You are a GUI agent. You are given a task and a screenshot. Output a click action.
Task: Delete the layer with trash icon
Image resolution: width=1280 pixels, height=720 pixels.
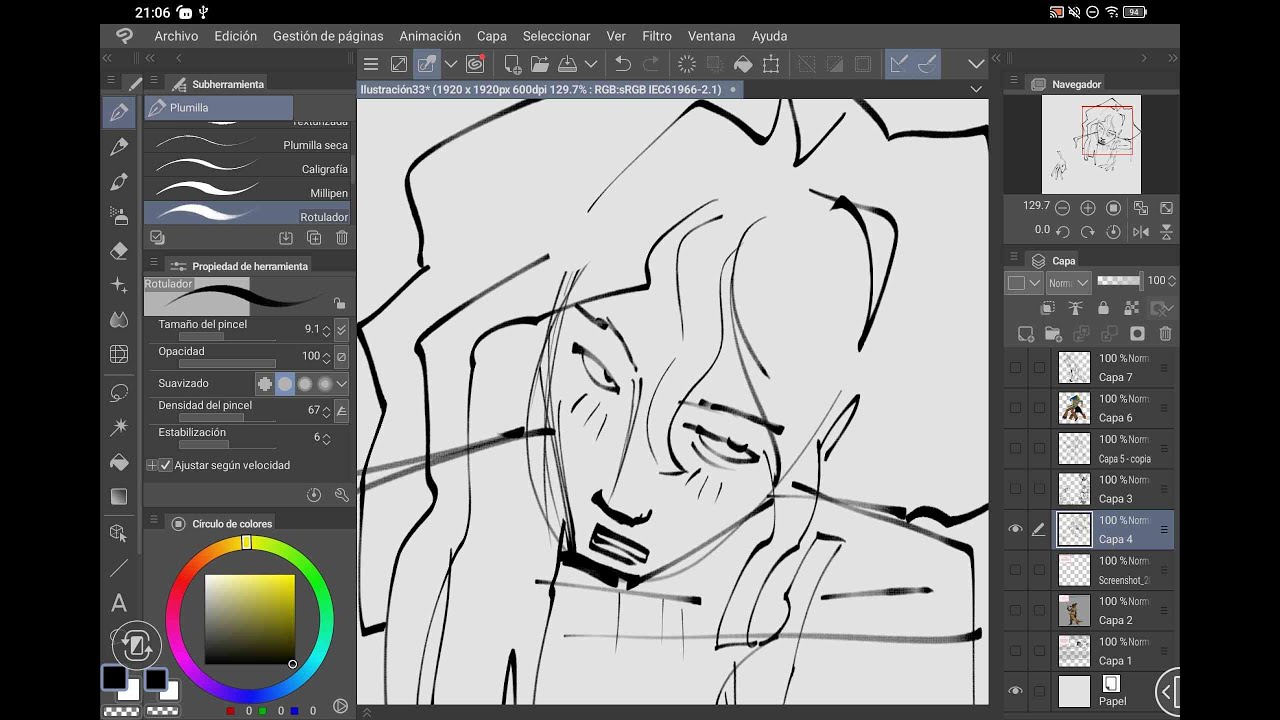coord(1165,334)
